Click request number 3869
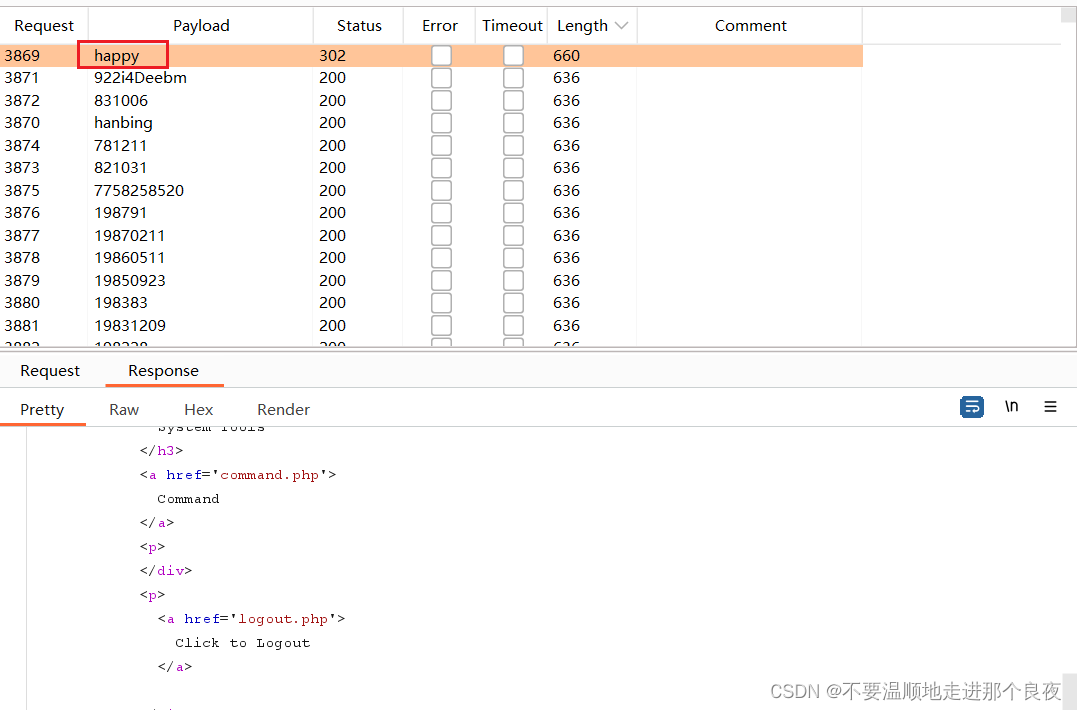This screenshot has height=710, width=1077. pyautogui.click(x=22, y=56)
